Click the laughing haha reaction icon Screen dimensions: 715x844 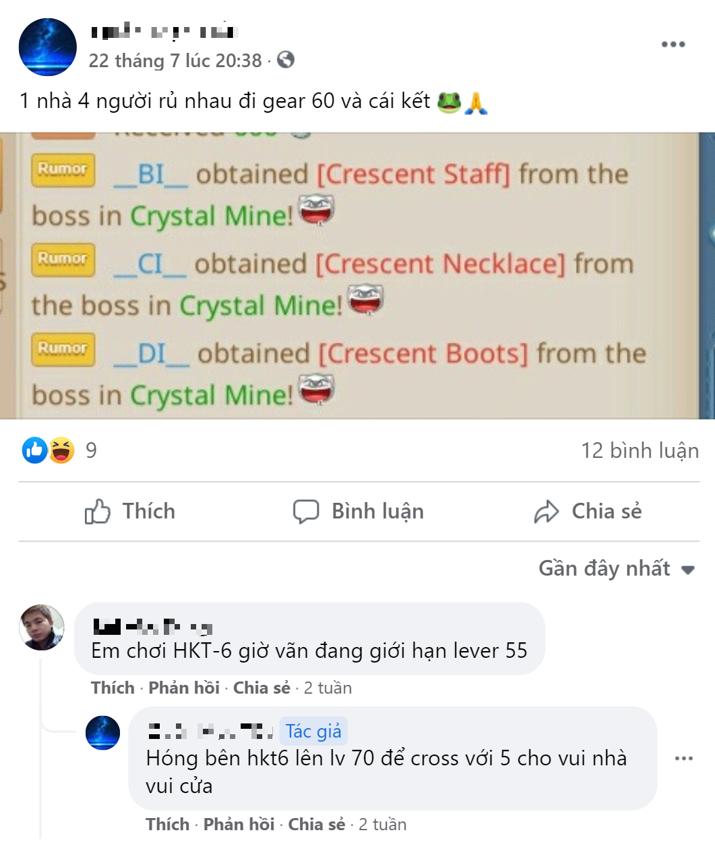[x=62, y=450]
